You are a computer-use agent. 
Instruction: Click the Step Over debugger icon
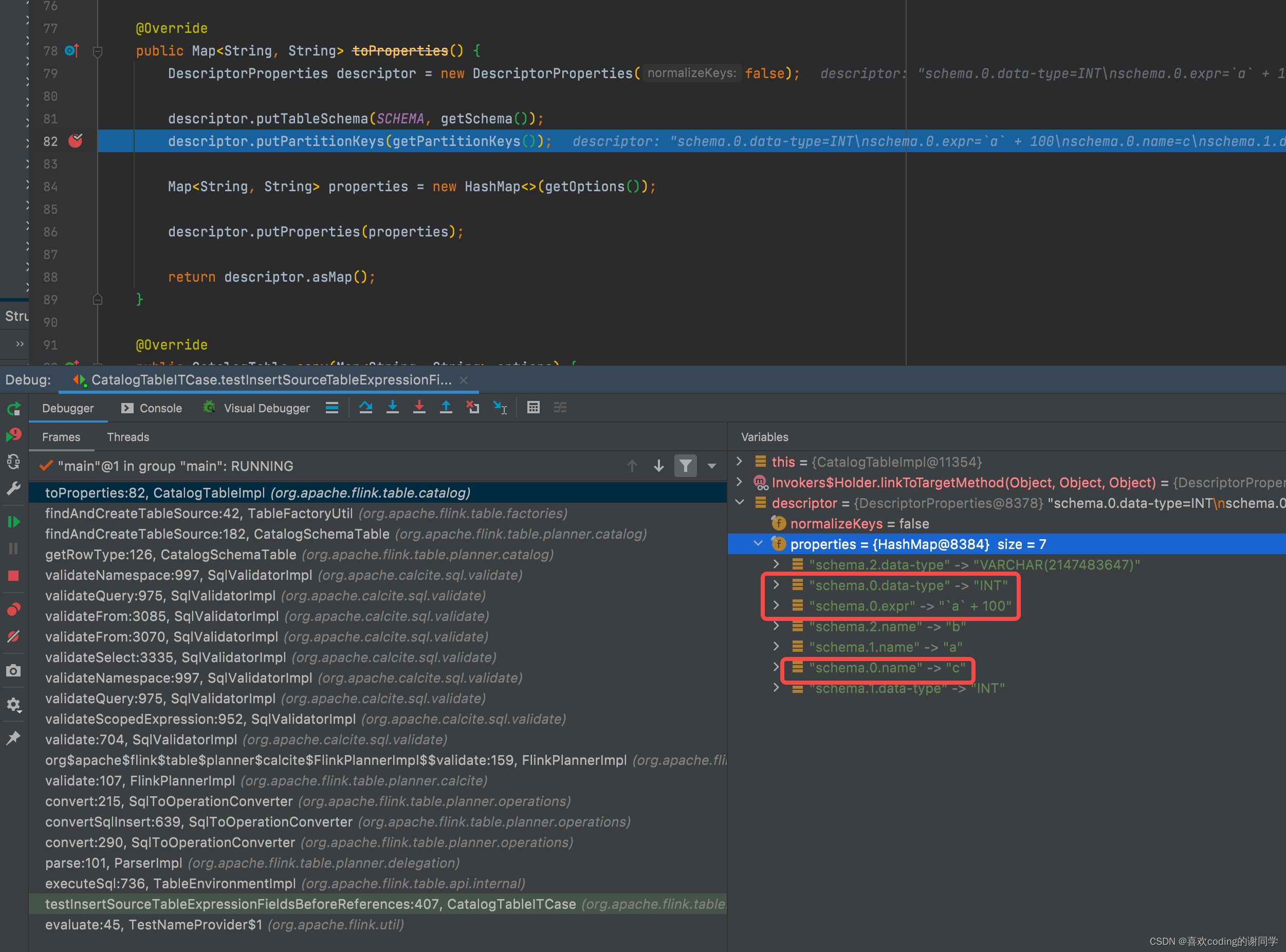[x=365, y=408]
